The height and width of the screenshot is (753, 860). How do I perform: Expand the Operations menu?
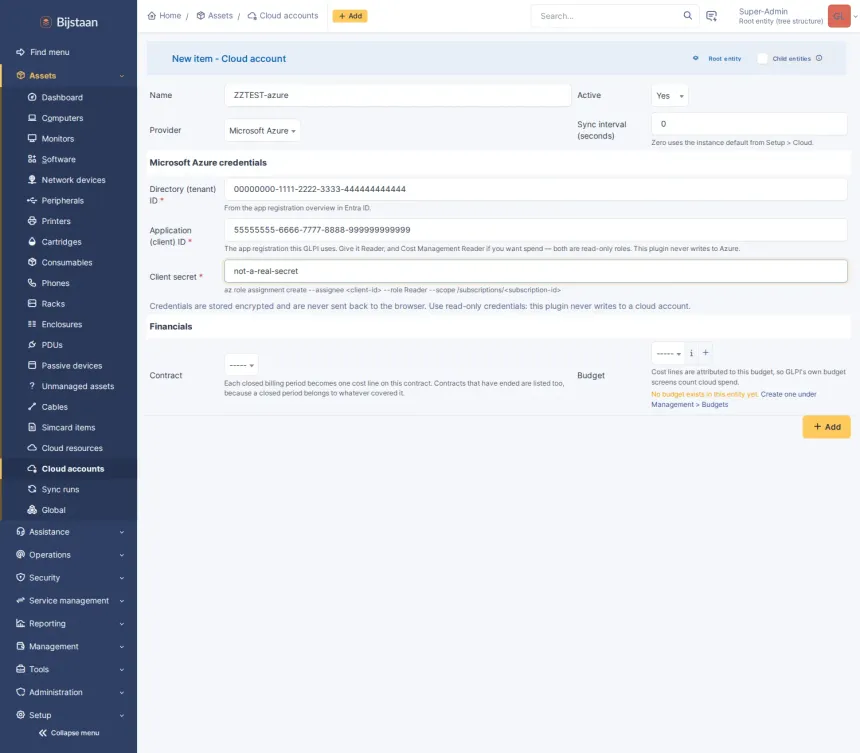(69, 554)
